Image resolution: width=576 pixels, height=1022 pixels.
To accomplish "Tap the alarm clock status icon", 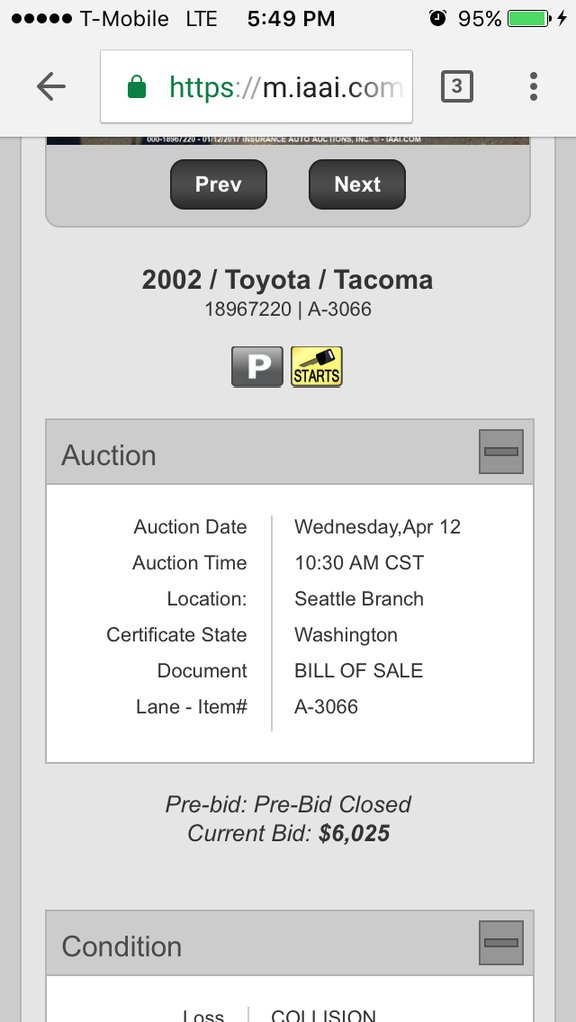I will 437,18.
